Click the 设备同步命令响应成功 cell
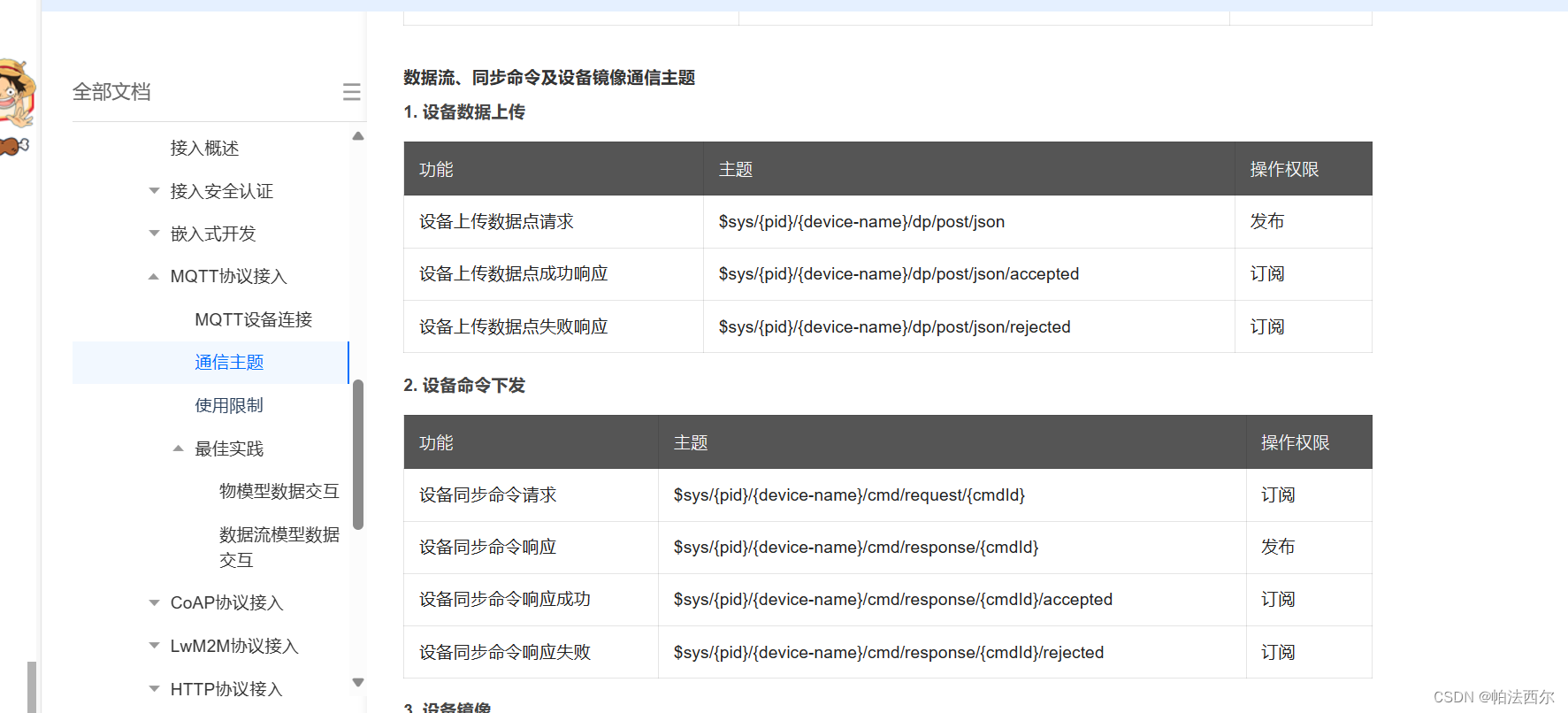 532,600
